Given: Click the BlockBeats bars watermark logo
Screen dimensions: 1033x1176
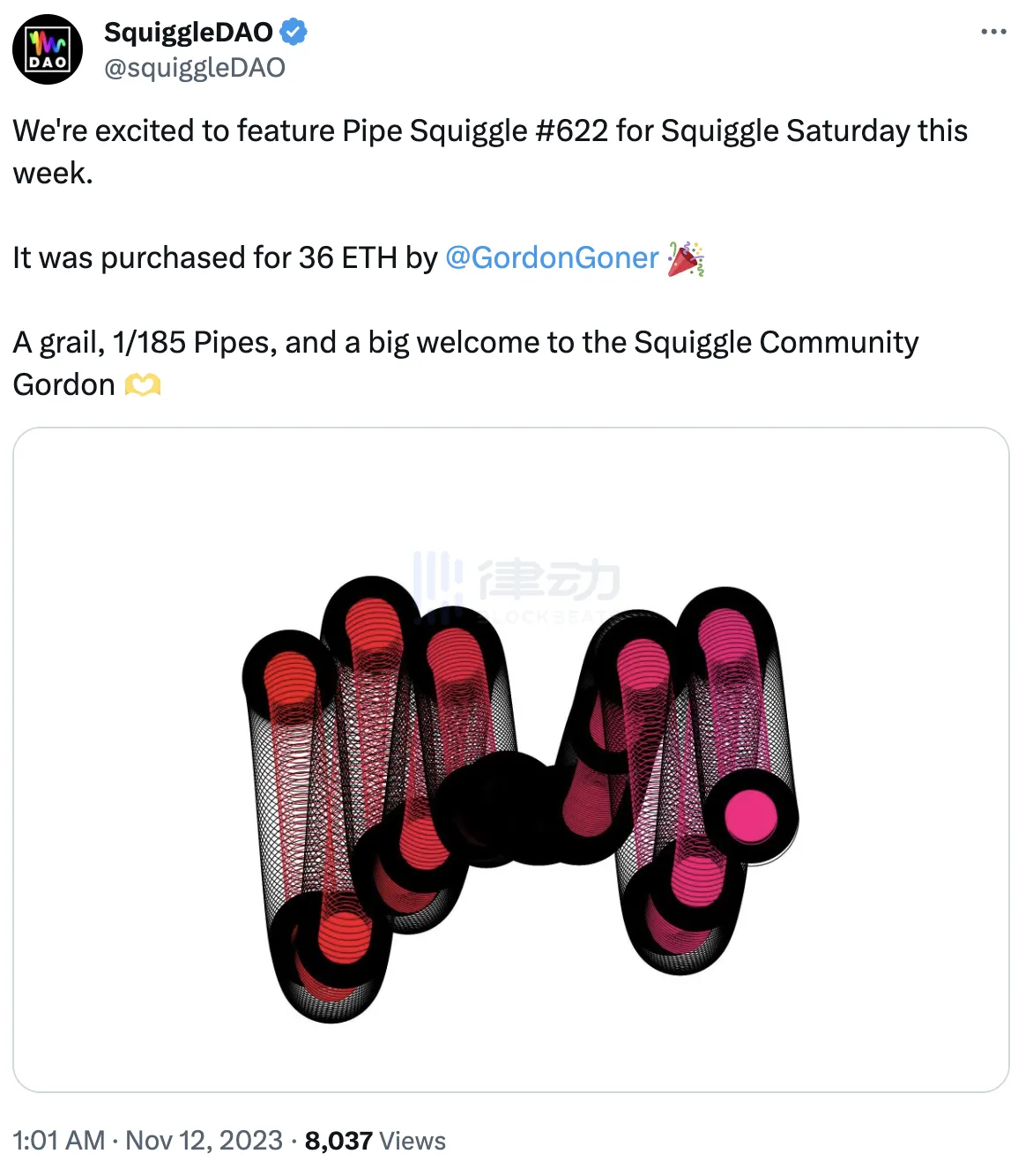Looking at the screenshot, I should (438, 580).
